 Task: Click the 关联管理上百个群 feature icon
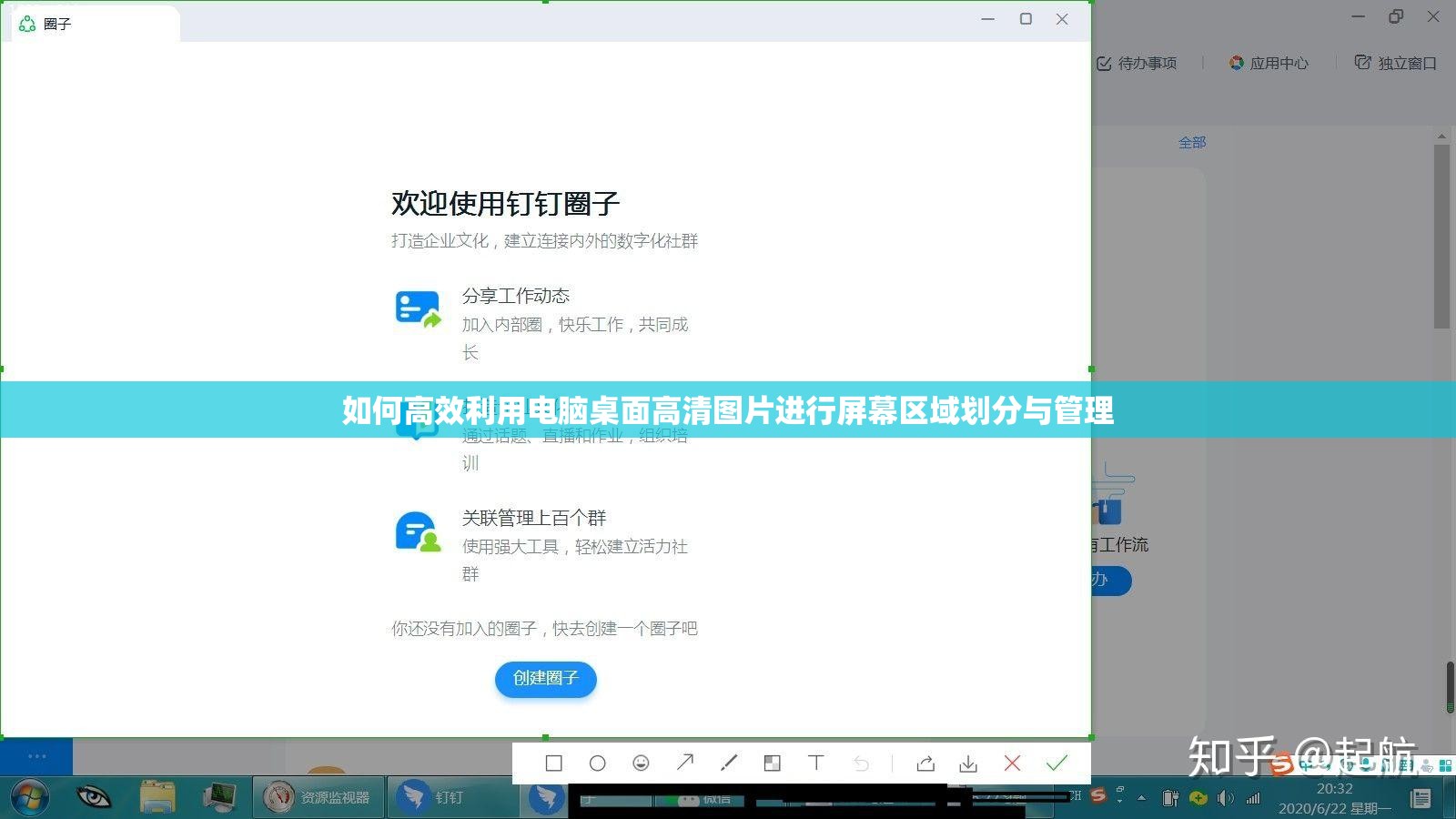(x=418, y=532)
